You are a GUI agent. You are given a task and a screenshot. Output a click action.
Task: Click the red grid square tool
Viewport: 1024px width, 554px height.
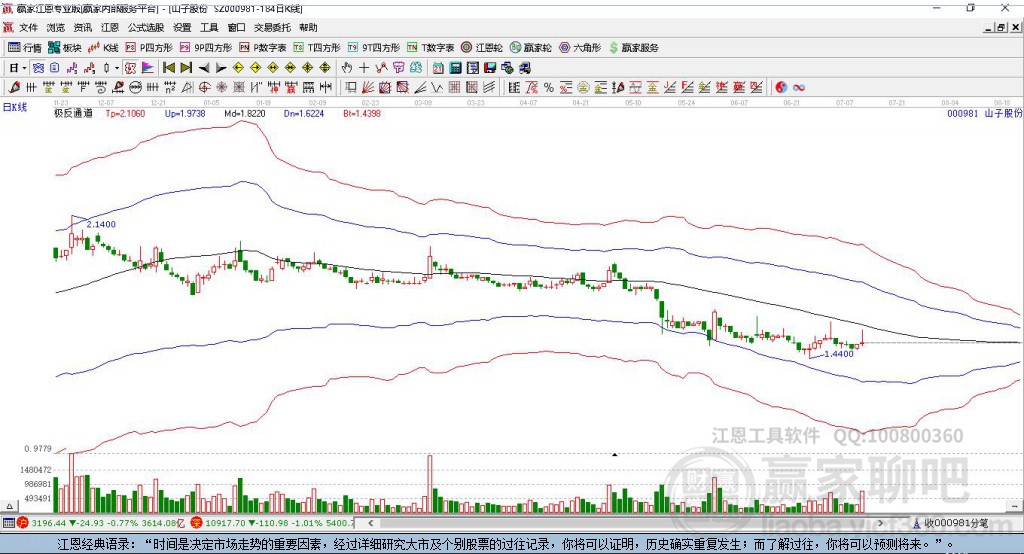(455, 88)
